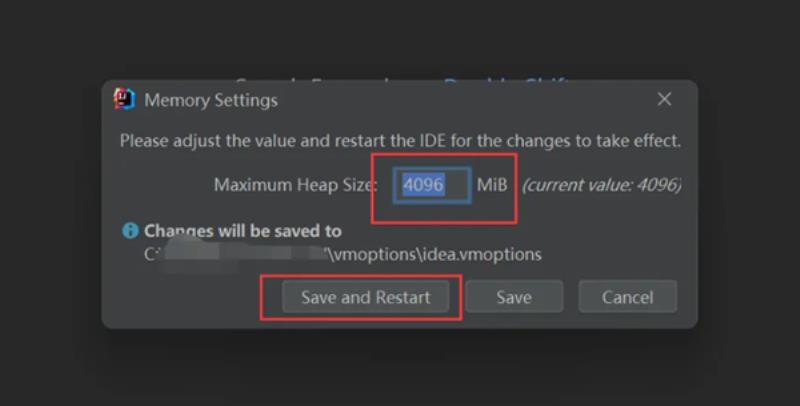
Task: Cancel the memory settings changes
Action: click(628, 297)
